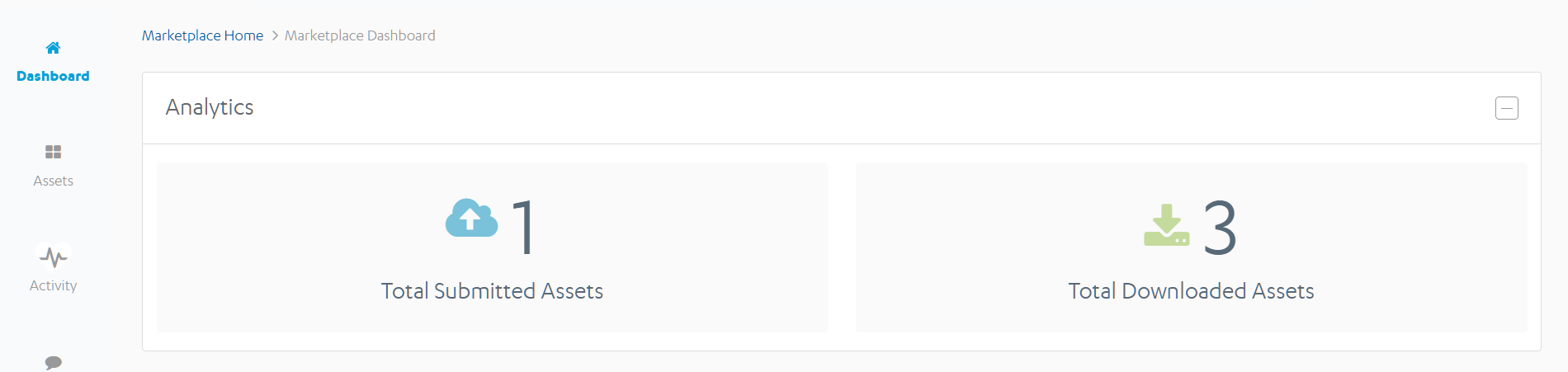1568x372 pixels.
Task: Go to Marketplace Home breadcrumb link
Action: [202, 35]
